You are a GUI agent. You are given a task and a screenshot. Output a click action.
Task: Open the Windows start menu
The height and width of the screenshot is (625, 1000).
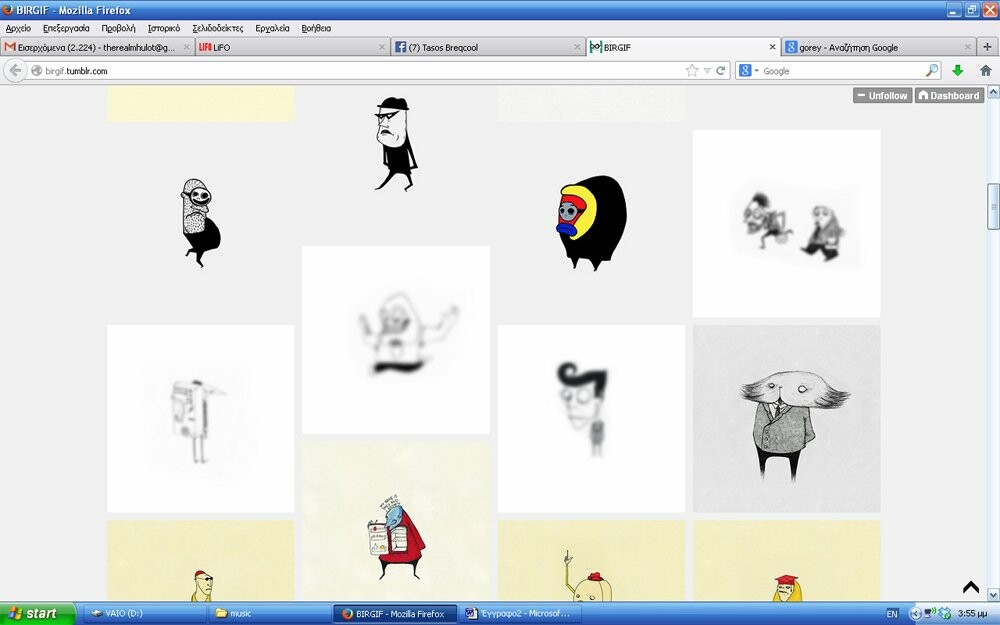(37, 614)
